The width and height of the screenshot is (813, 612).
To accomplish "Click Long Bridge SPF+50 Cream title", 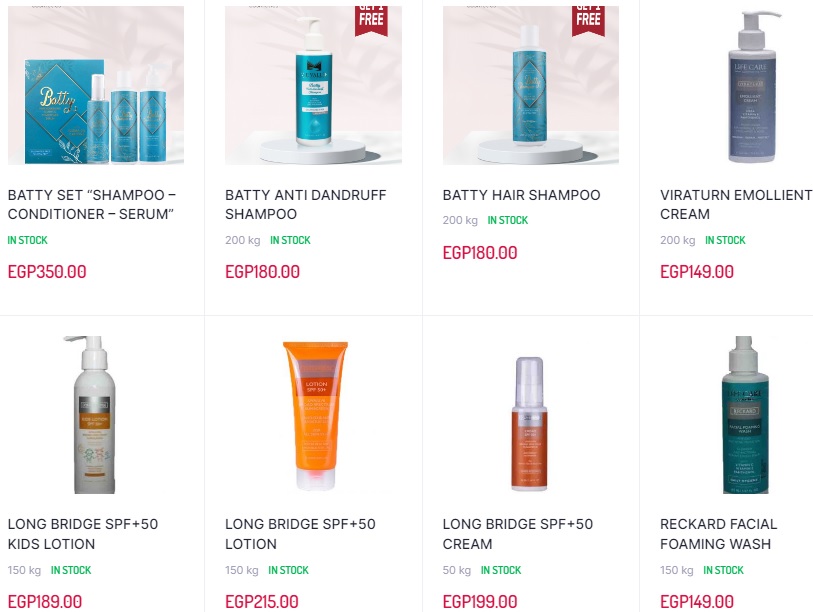I will point(518,534).
